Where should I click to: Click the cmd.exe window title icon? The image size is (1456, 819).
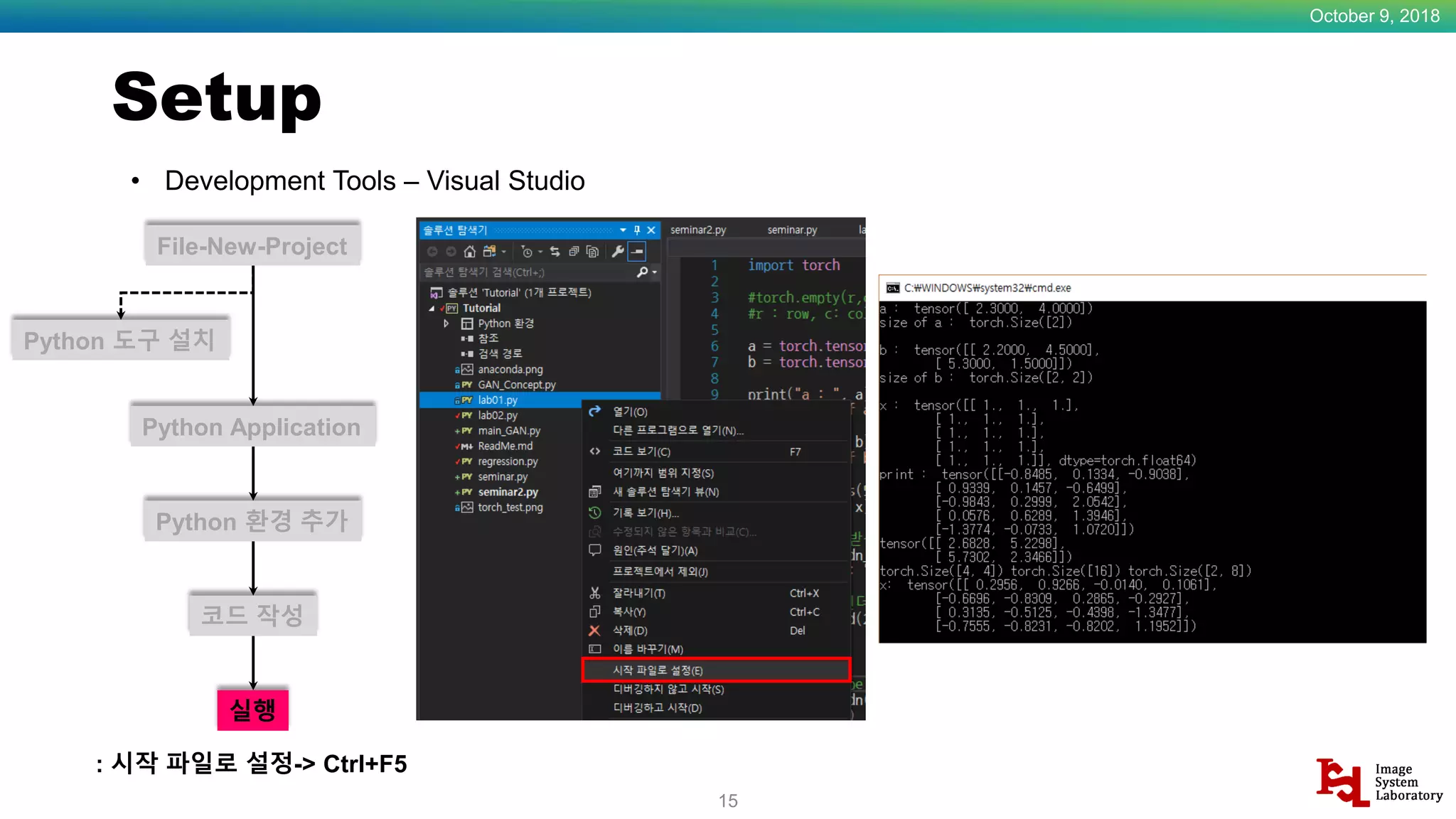click(x=893, y=288)
